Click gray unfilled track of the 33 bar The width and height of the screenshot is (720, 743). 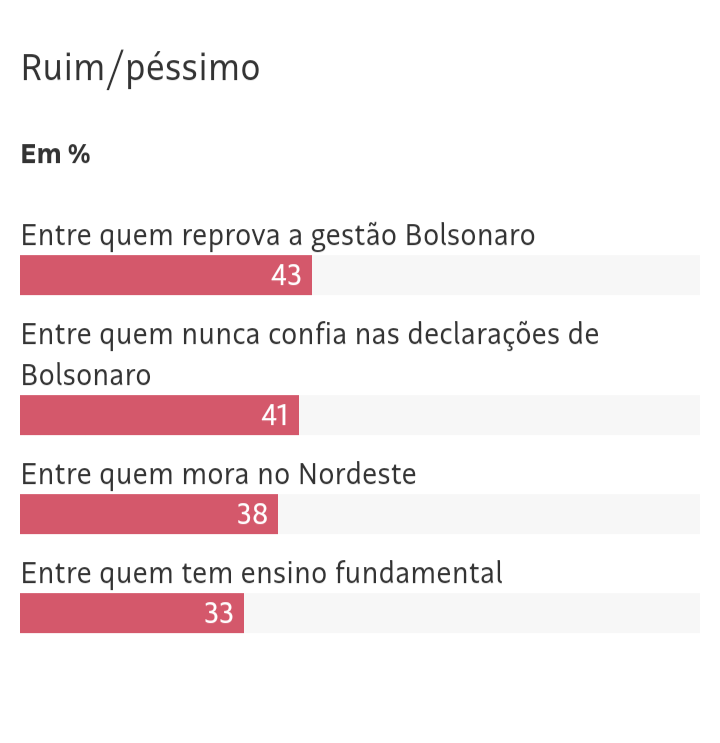click(x=470, y=613)
